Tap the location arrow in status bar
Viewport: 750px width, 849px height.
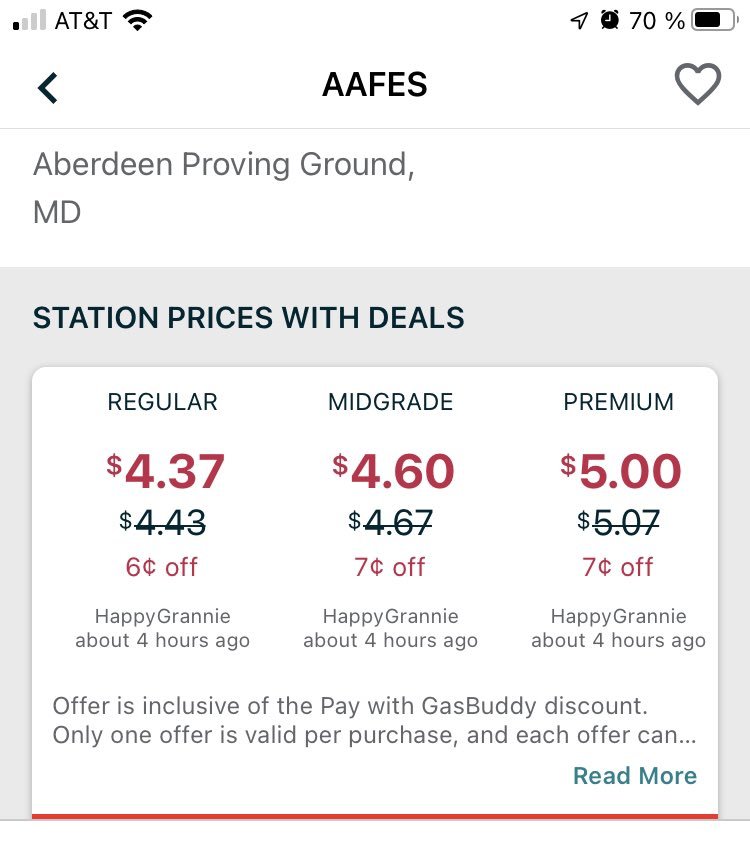(x=579, y=21)
